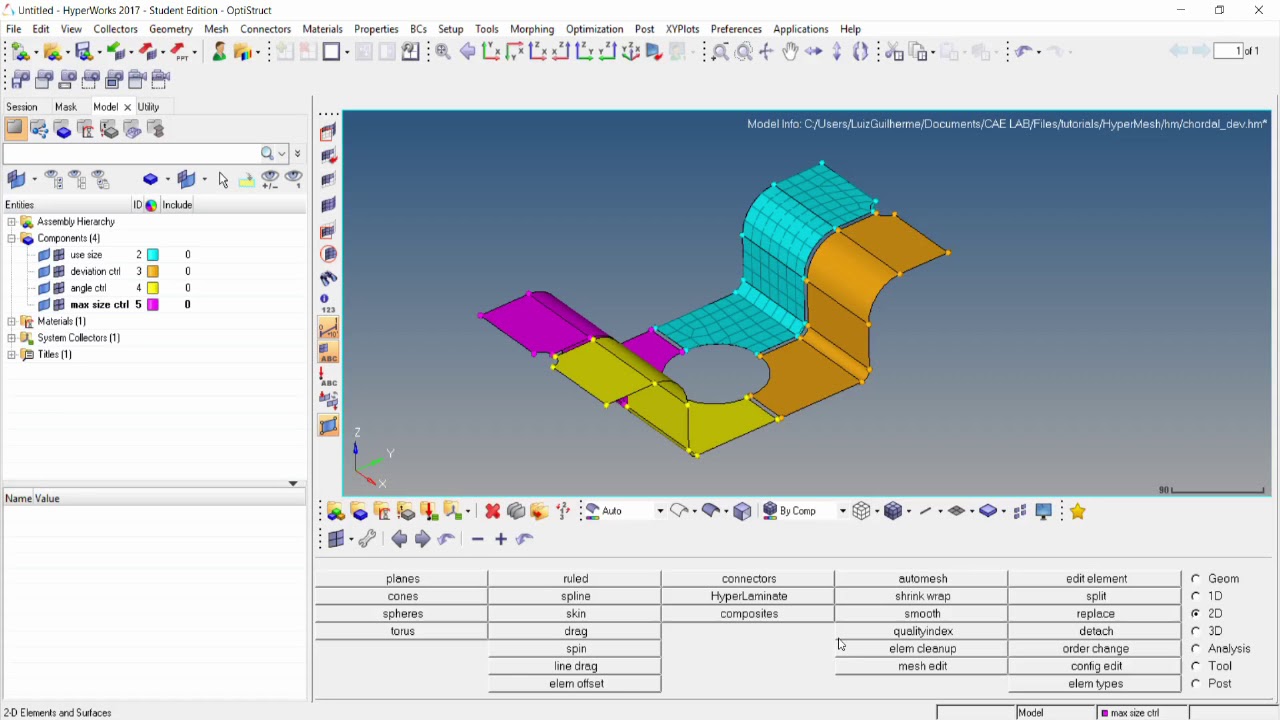Click the edit element panel button
The width and height of the screenshot is (1280, 720).
click(1096, 578)
